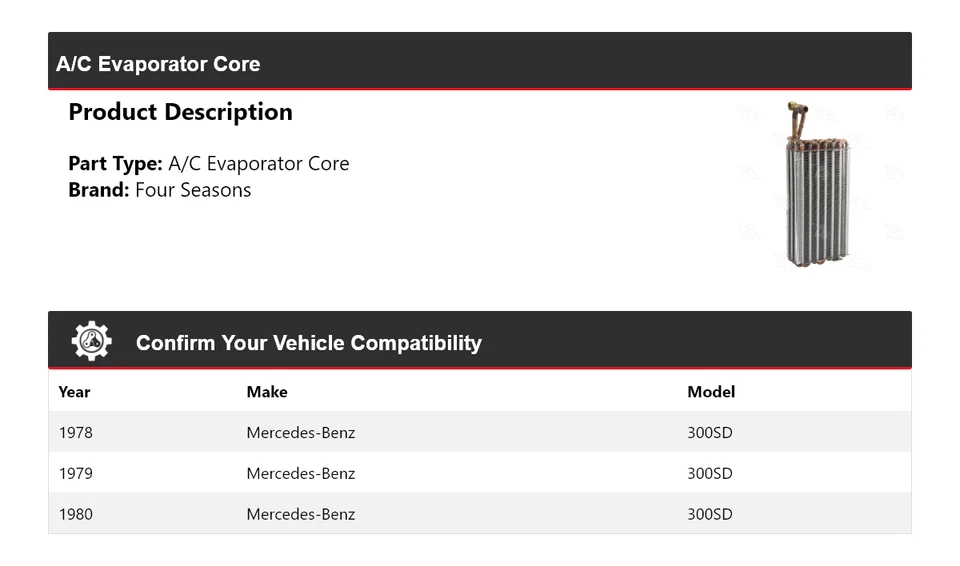Select Mercedes-Benz in the 1980 row
Screen dimensions: 960x566
300,515
